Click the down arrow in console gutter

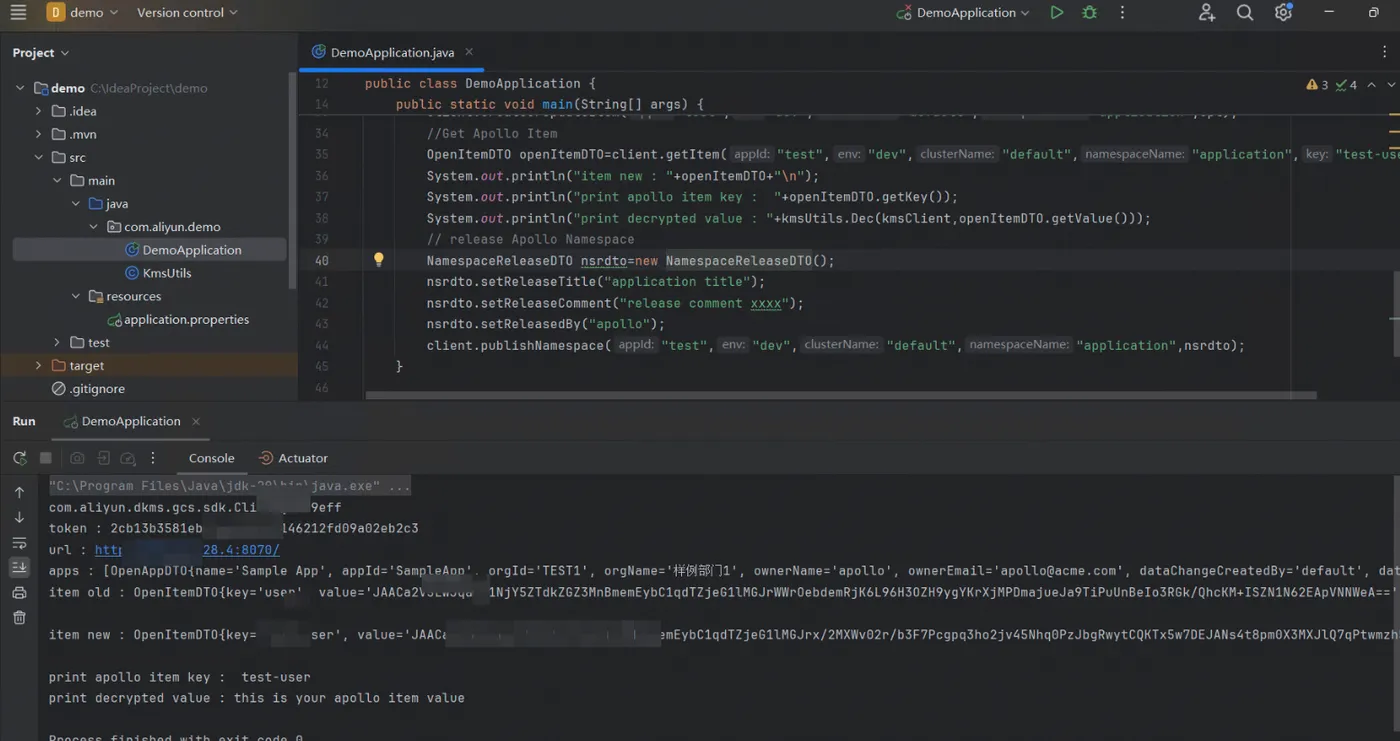[19, 518]
